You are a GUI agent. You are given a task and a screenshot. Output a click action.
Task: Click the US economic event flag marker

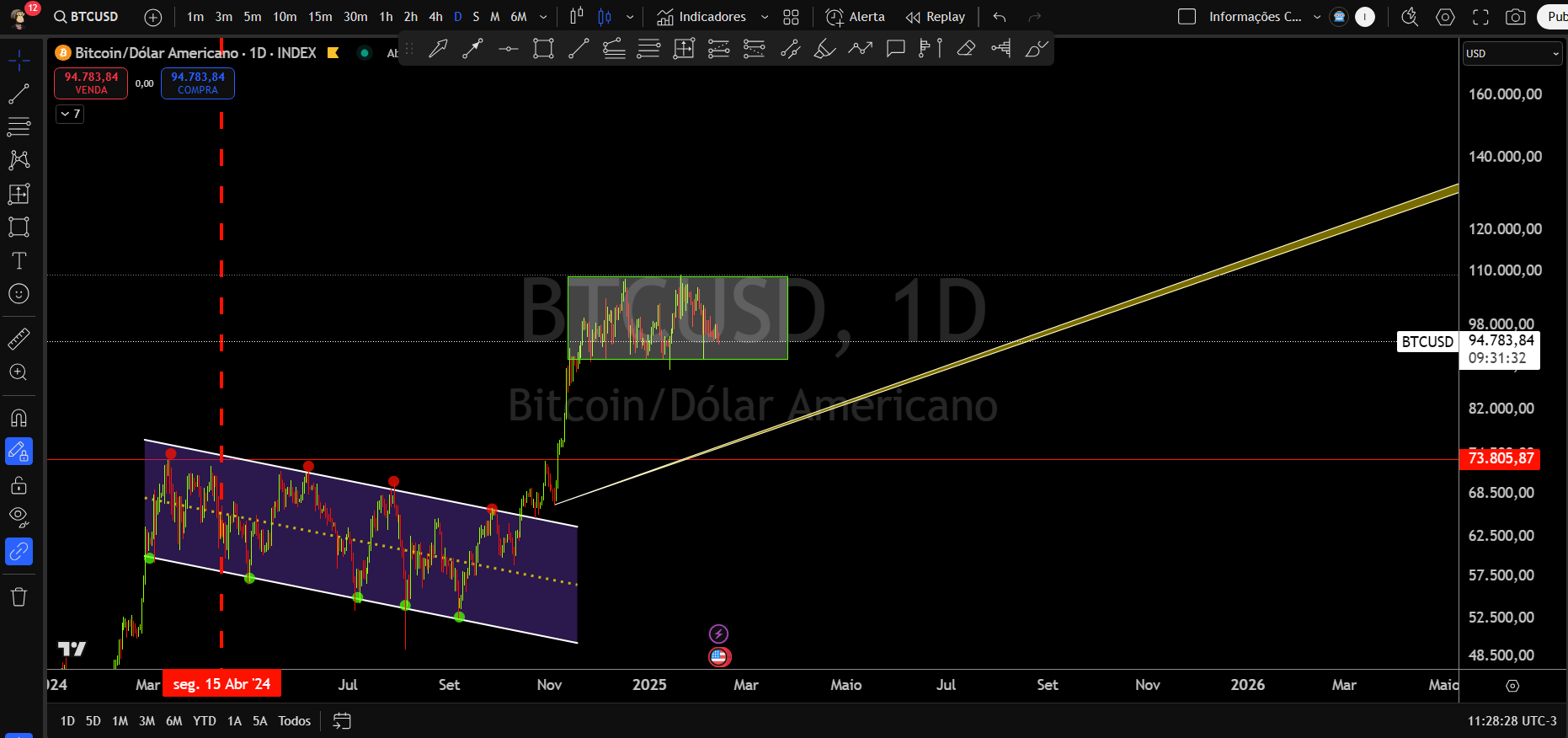point(719,656)
